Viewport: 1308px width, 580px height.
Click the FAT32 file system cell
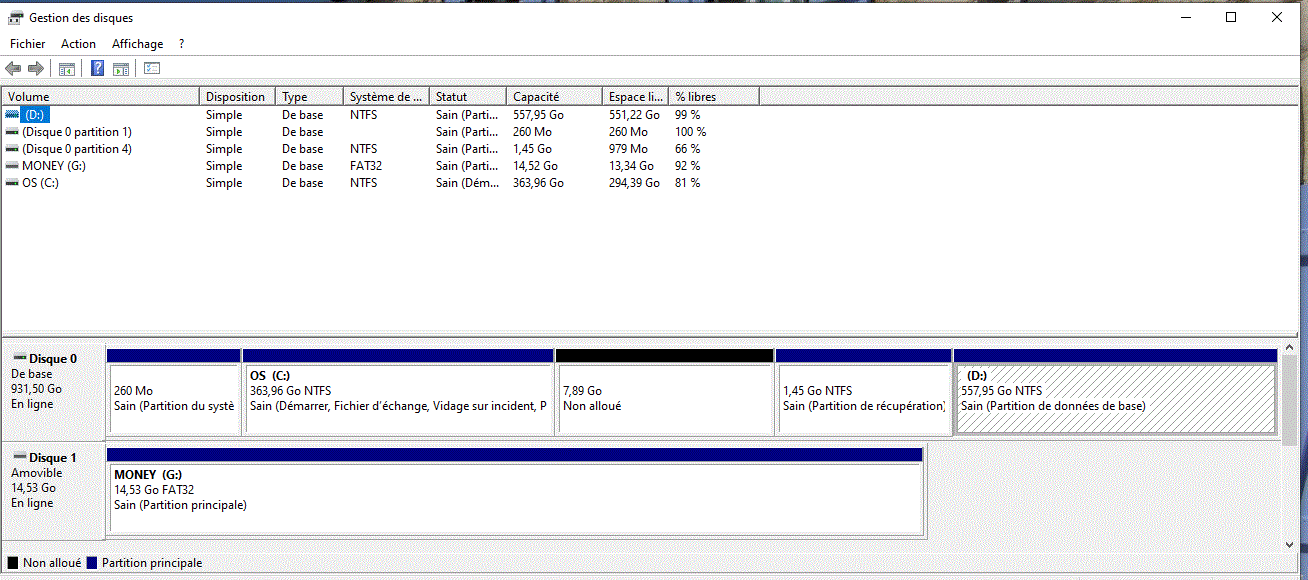tap(366, 166)
